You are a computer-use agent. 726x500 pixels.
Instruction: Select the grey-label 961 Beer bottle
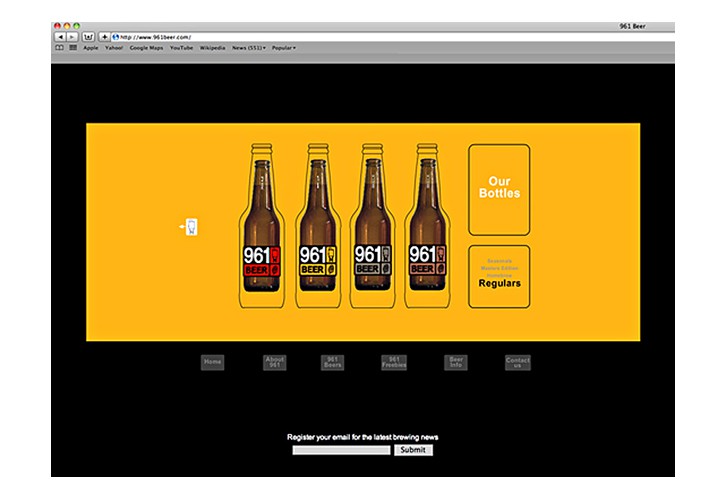[x=373, y=225]
